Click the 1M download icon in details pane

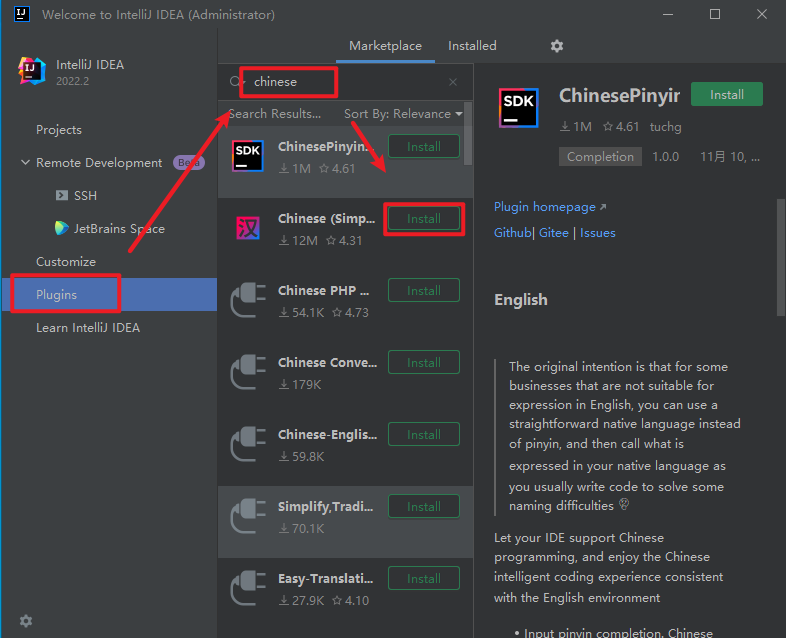pos(564,127)
